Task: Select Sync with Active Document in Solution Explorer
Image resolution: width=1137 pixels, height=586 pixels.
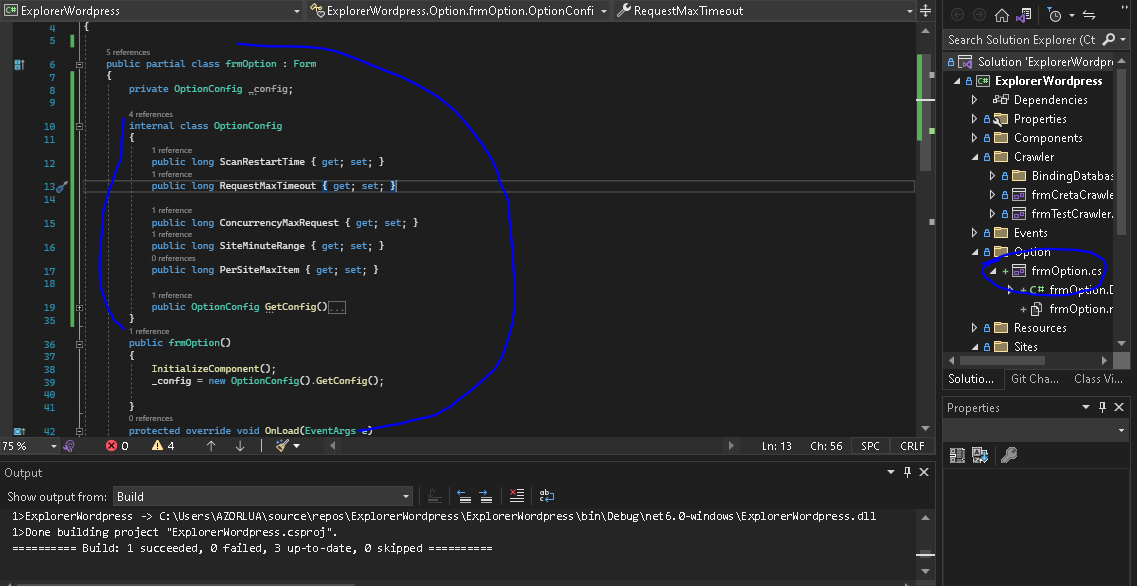Action: coord(1023,15)
